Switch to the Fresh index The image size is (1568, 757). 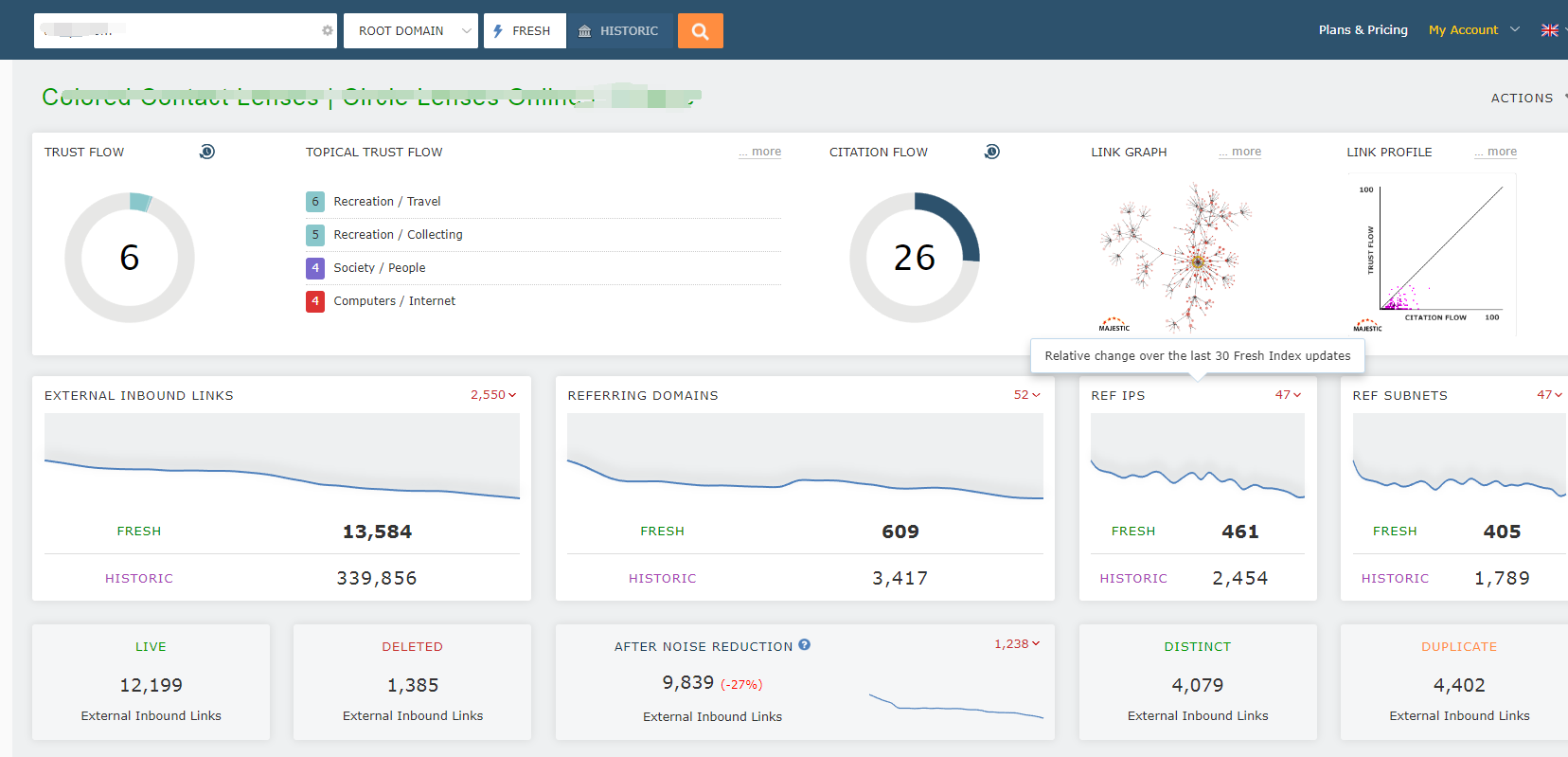coord(524,31)
